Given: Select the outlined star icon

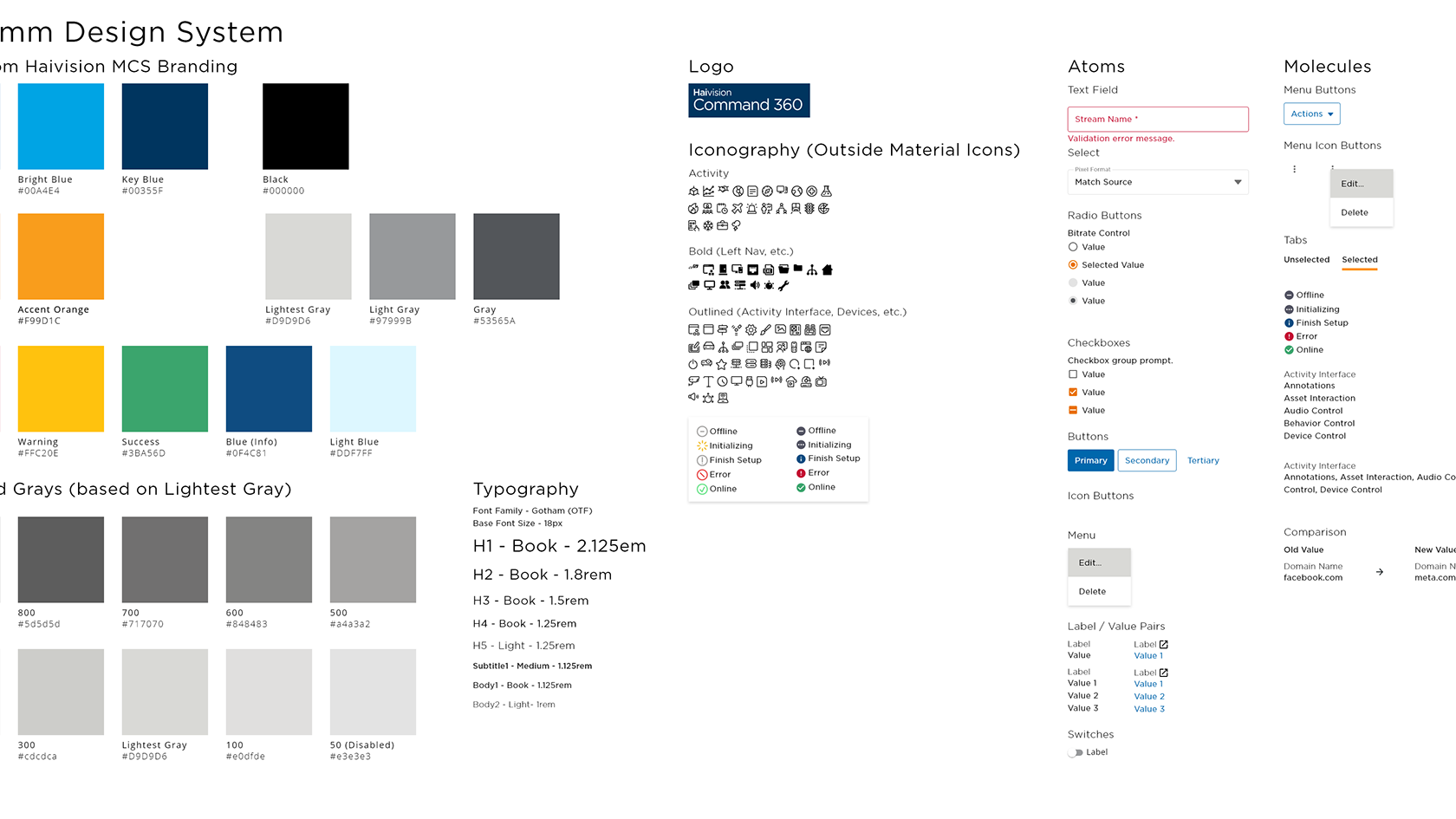Looking at the screenshot, I should pyautogui.click(x=721, y=365).
